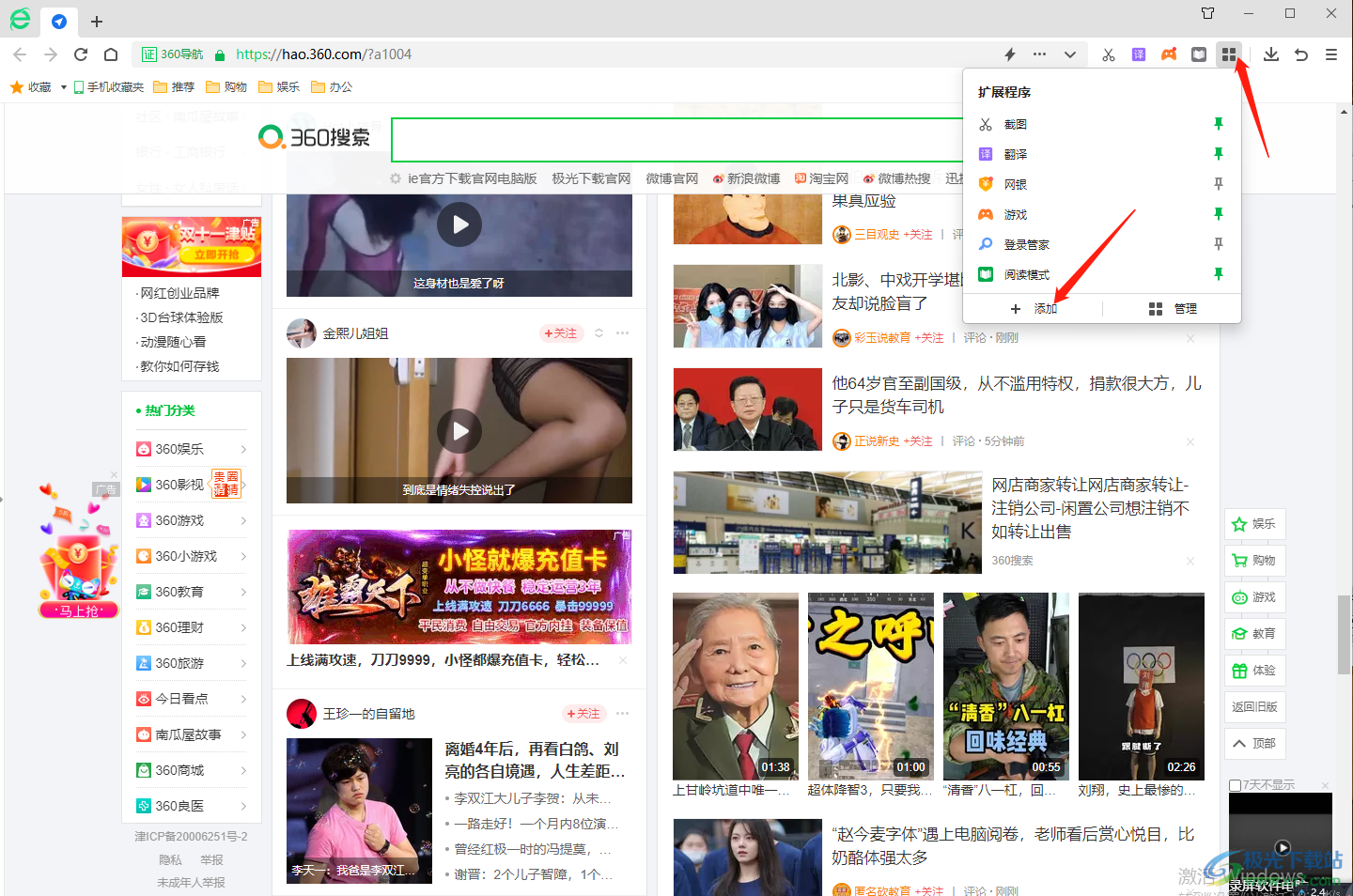The image size is (1353, 896).
Task: Expand the address bar dropdown arrow
Action: tap(1070, 54)
